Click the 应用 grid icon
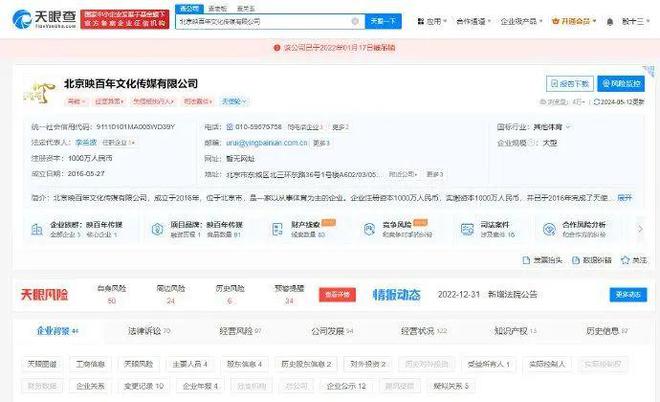Image resolution: width=660 pixels, height=402 pixels. [420, 21]
